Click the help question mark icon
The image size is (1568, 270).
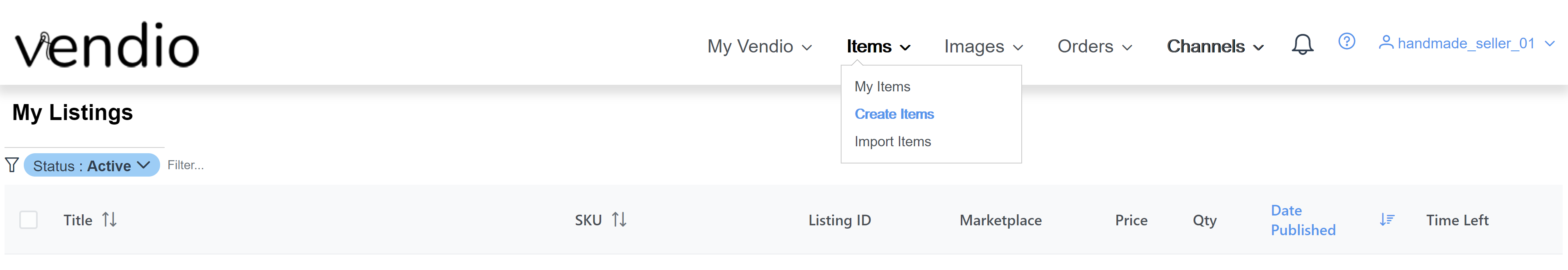(1346, 41)
